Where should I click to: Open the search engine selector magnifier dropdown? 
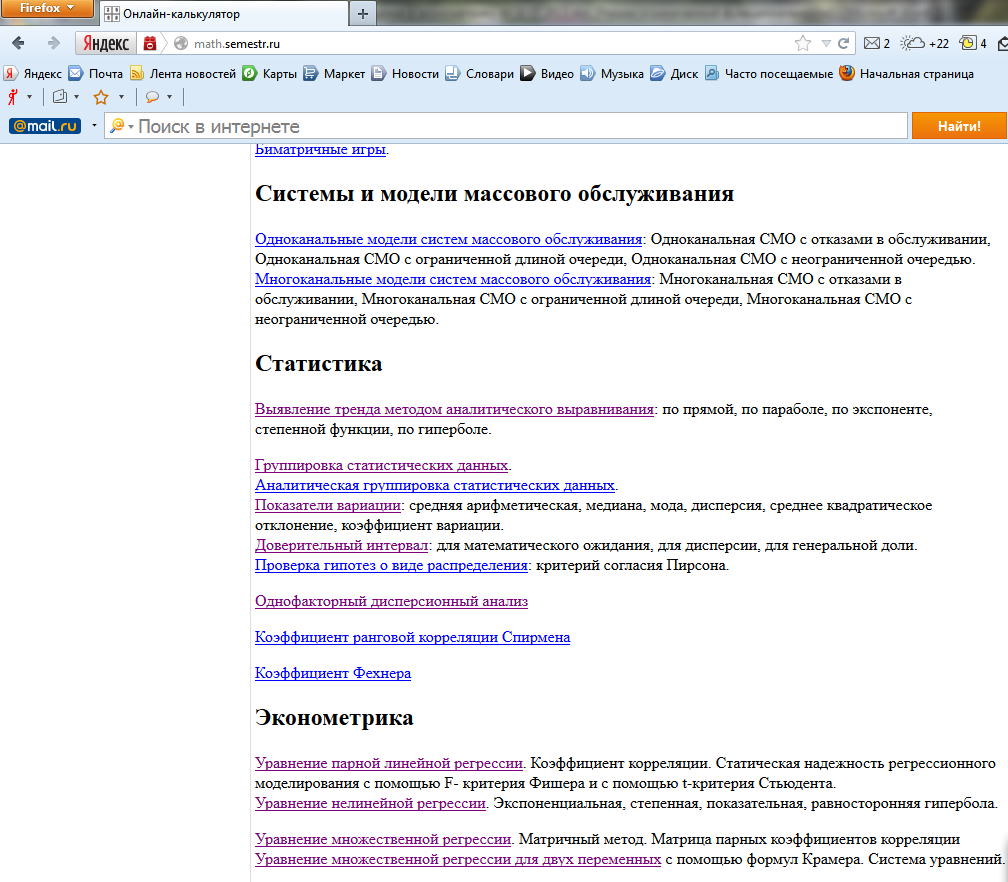coord(121,126)
